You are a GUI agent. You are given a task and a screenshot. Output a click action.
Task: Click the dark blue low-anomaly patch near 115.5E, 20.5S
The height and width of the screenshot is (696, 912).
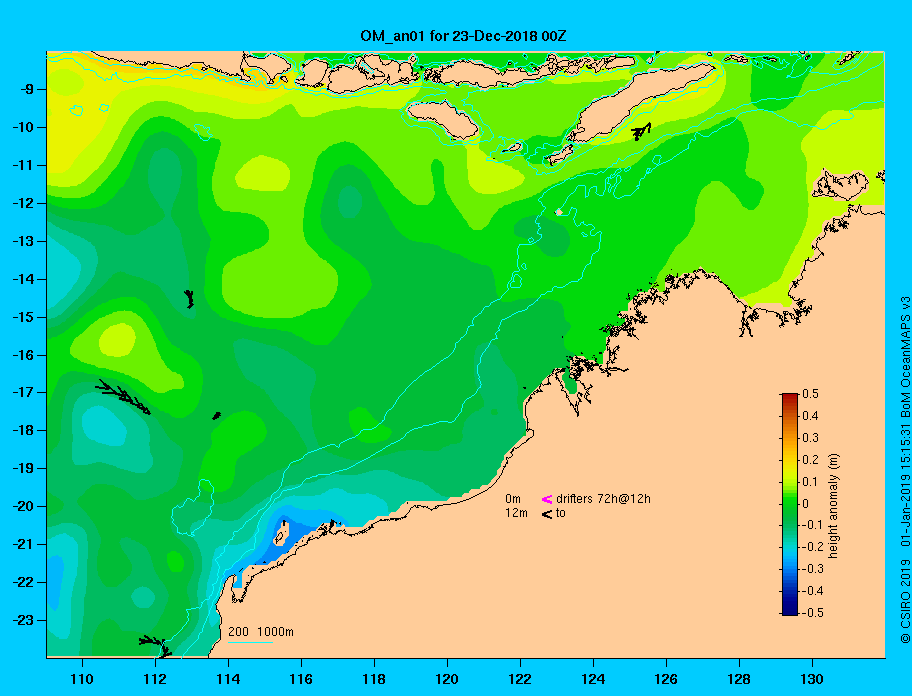297,534
